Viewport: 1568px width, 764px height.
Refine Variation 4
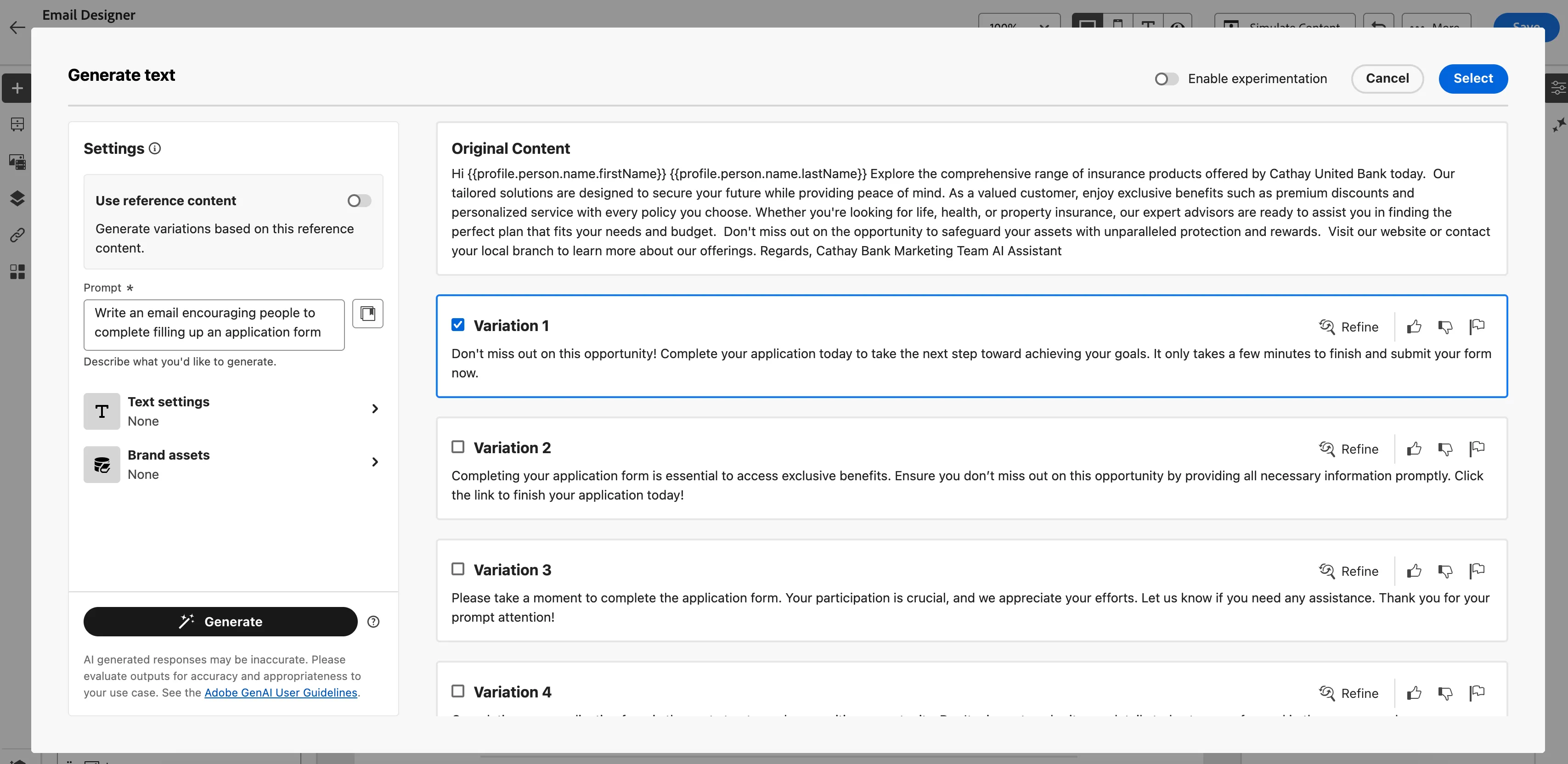1348,693
